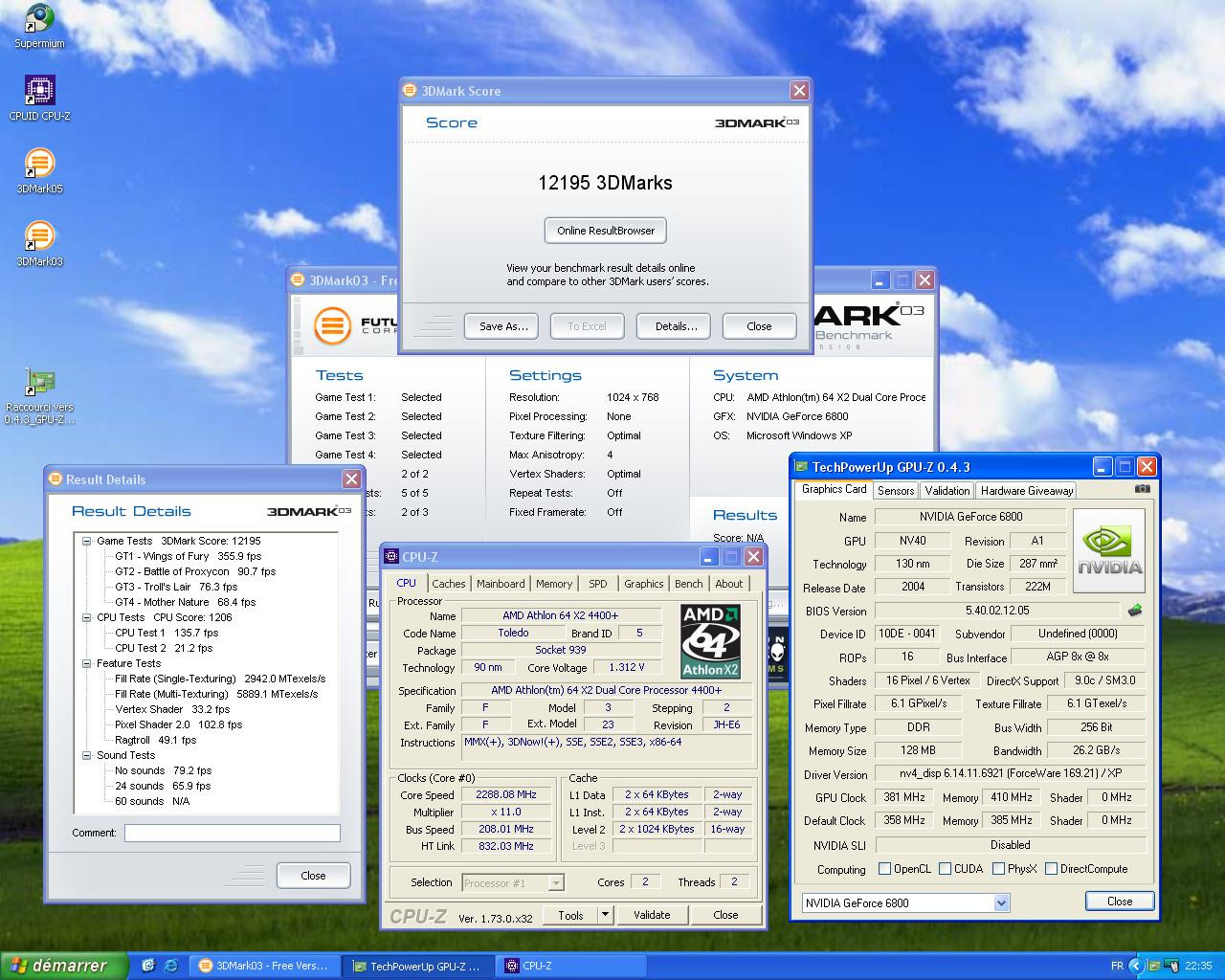The height and width of the screenshot is (980, 1225).
Task: Toggle the OpenCL checkbox
Action: pyautogui.click(x=885, y=869)
